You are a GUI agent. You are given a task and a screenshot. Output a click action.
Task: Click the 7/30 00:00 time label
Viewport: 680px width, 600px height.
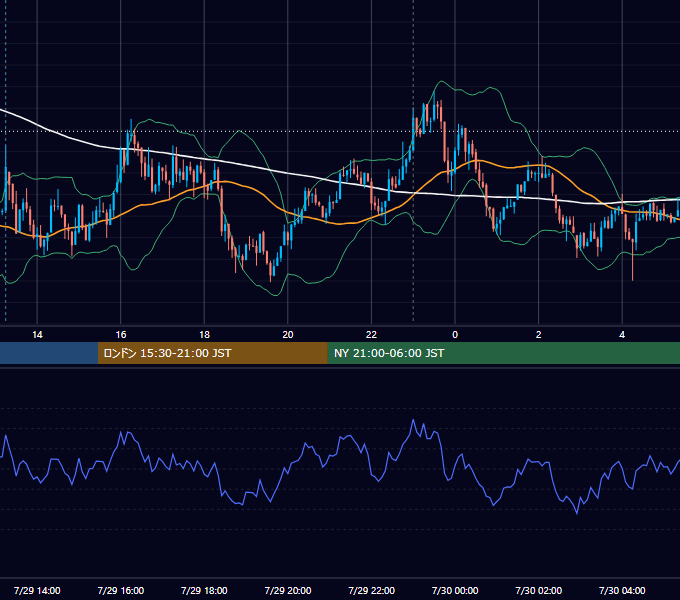[455, 590]
